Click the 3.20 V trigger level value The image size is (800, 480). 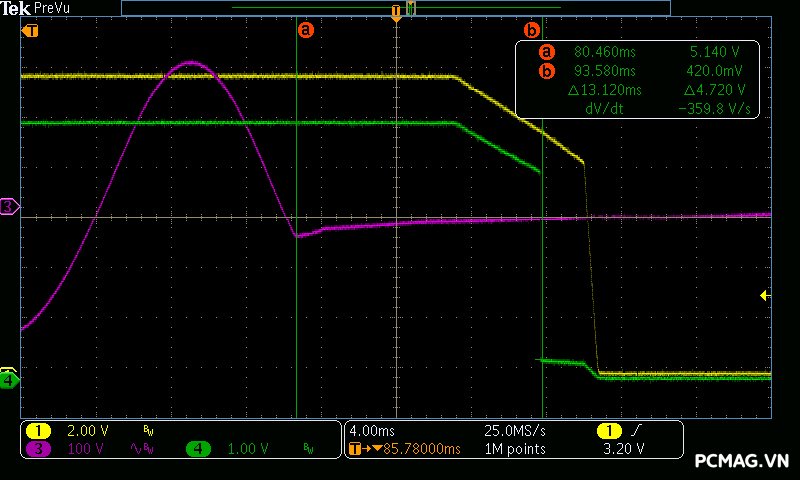click(x=623, y=449)
